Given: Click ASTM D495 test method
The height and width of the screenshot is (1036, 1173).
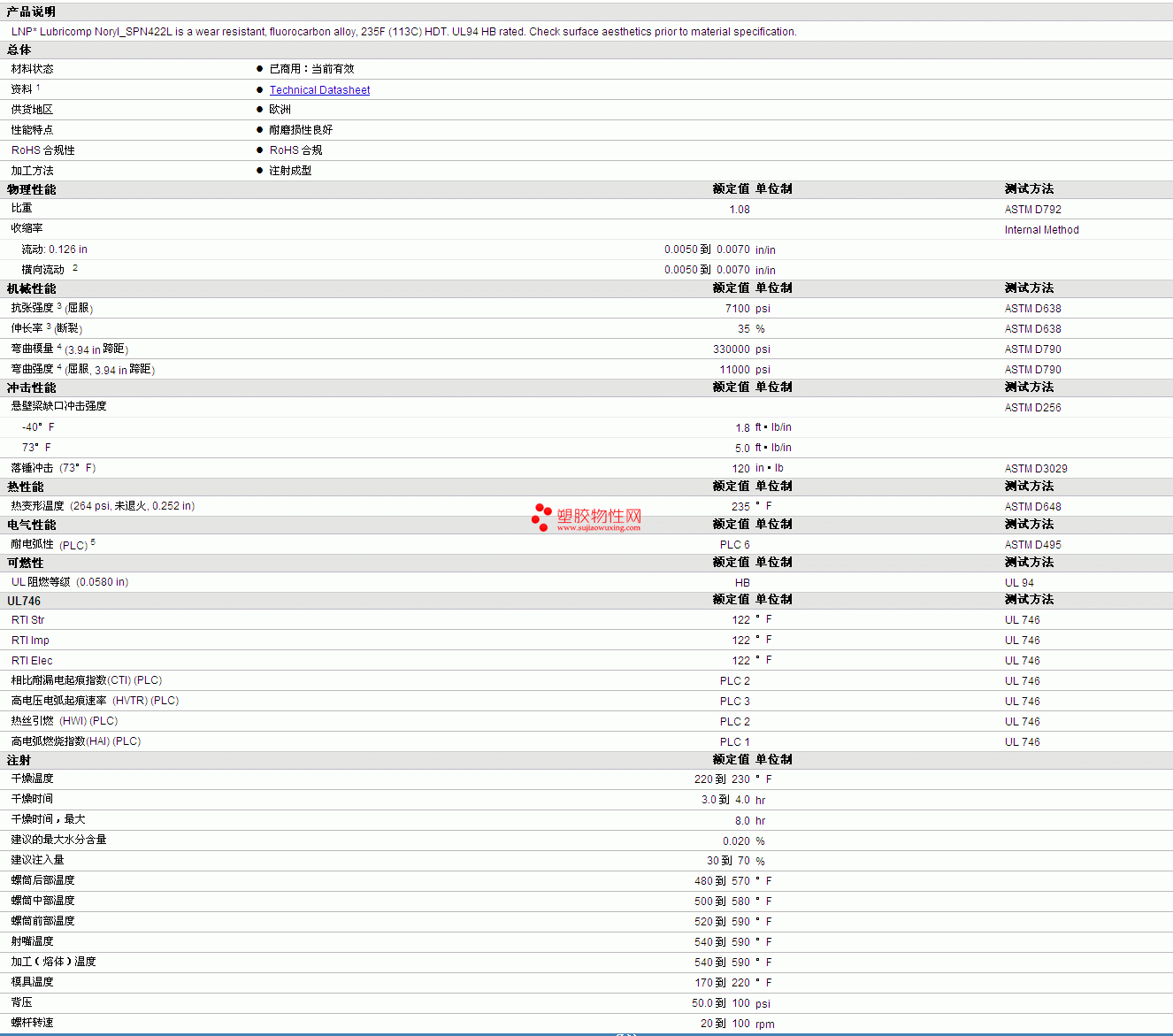Looking at the screenshot, I should pyautogui.click(x=1032, y=545).
